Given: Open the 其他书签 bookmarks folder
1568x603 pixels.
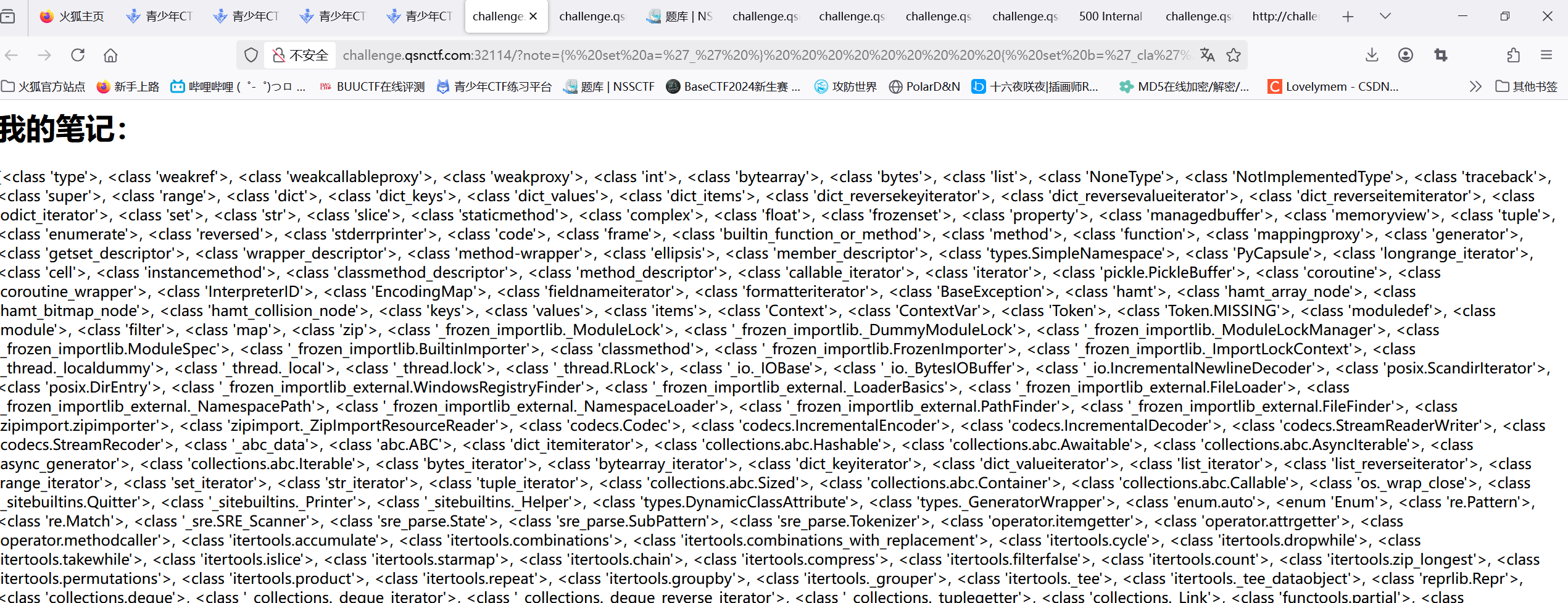Looking at the screenshot, I should 1527,86.
